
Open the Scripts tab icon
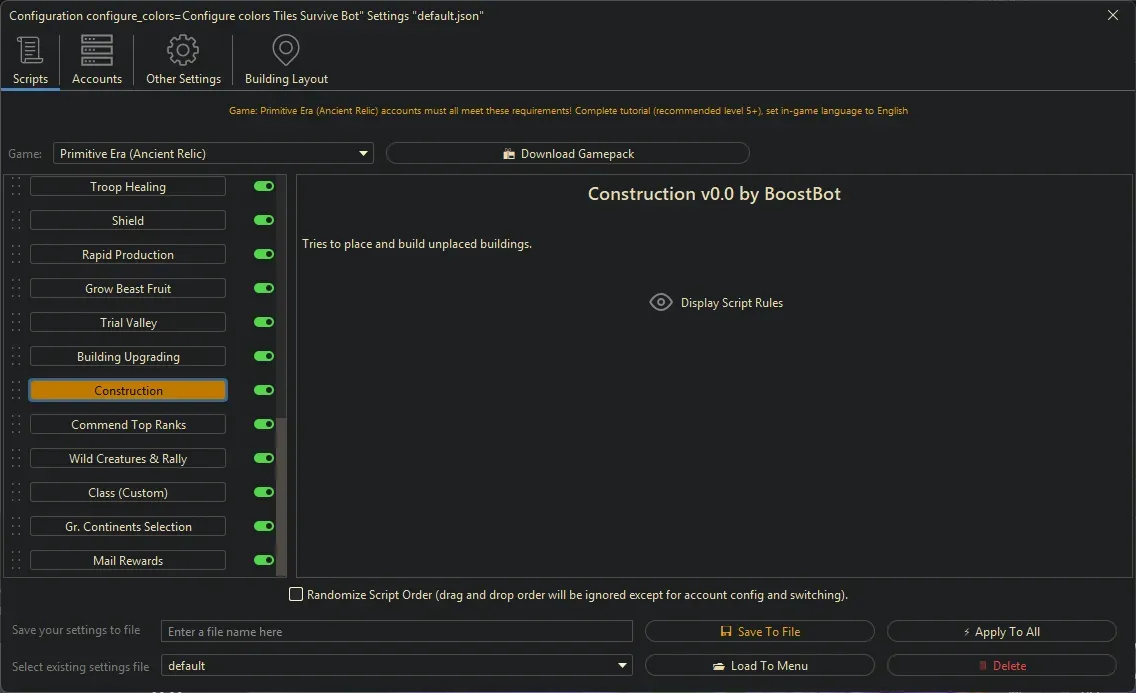(30, 51)
